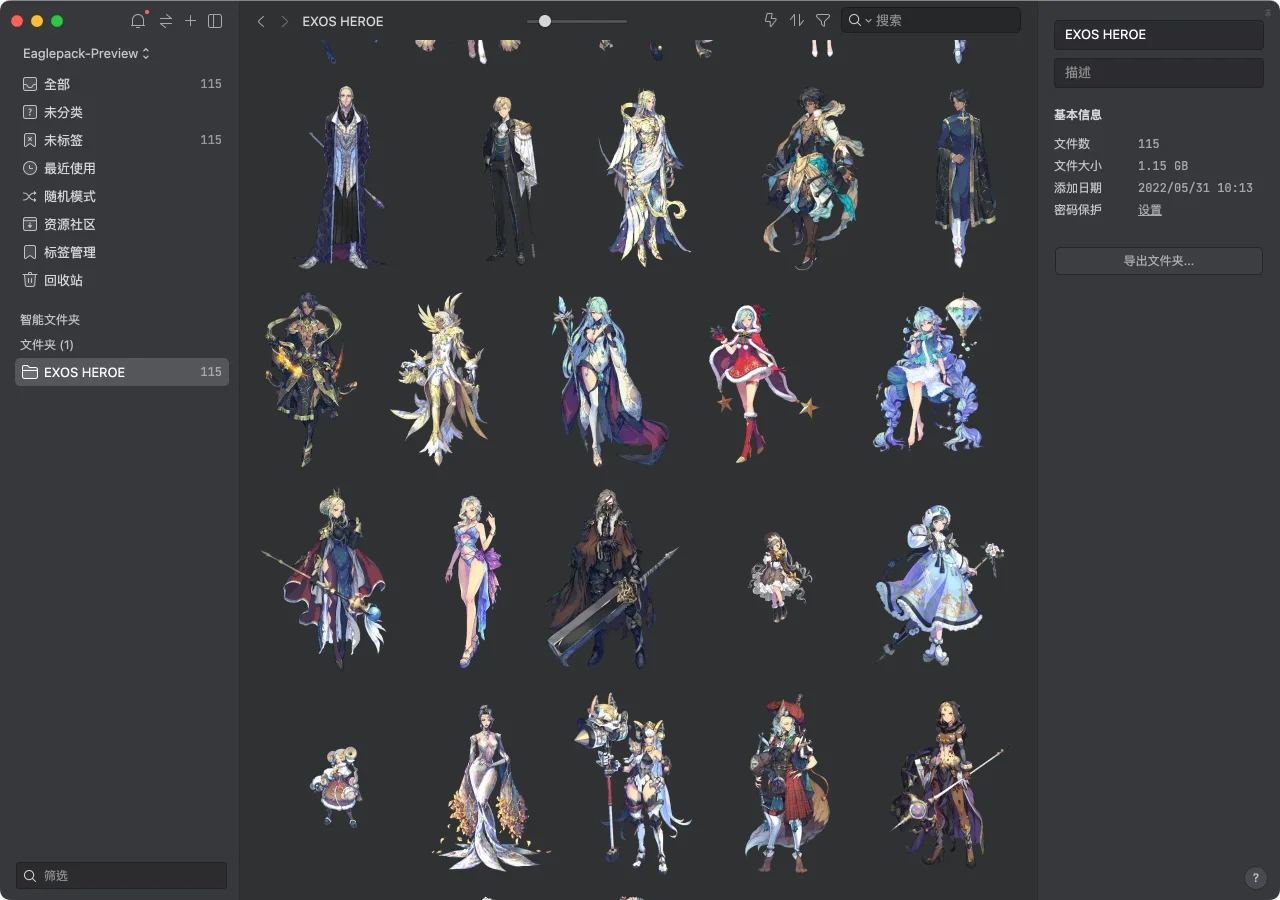Select the red-hat character in tartan kilt thumbnail
This screenshot has width=1280, height=900.
(786, 784)
